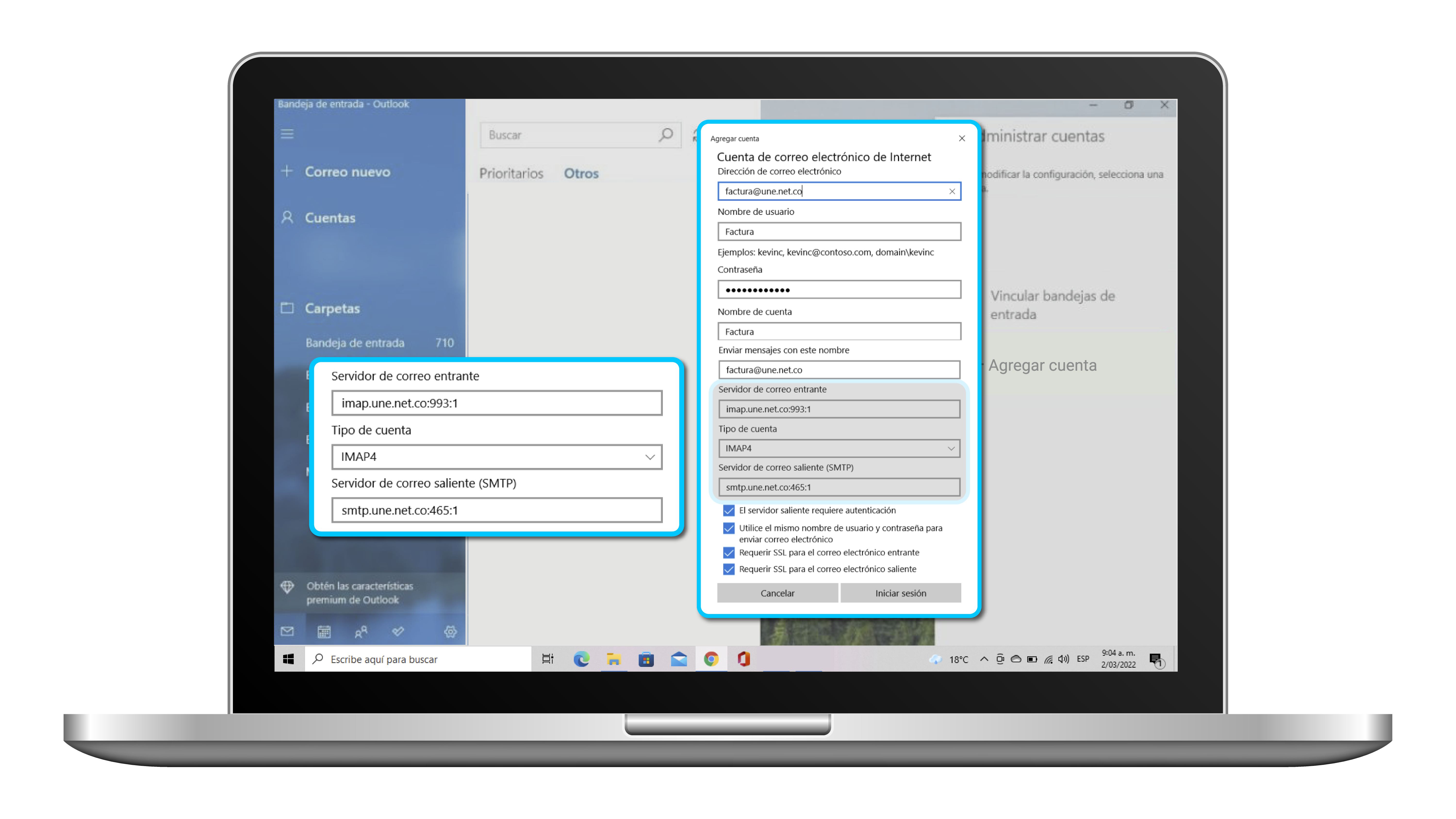This screenshot has height=819, width=1456.
Task: Open Carpetas in the sidebar
Action: [x=332, y=308]
